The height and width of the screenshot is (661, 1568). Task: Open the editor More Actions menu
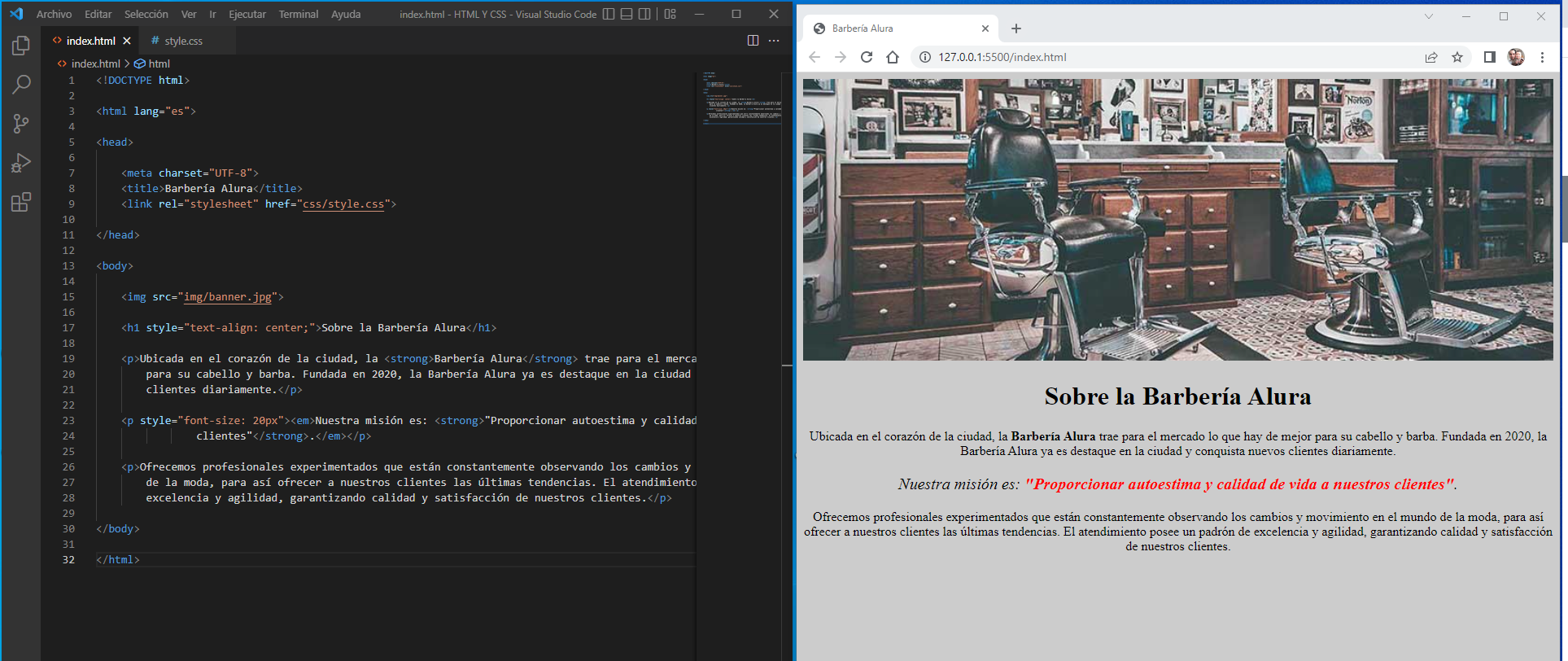[x=774, y=41]
